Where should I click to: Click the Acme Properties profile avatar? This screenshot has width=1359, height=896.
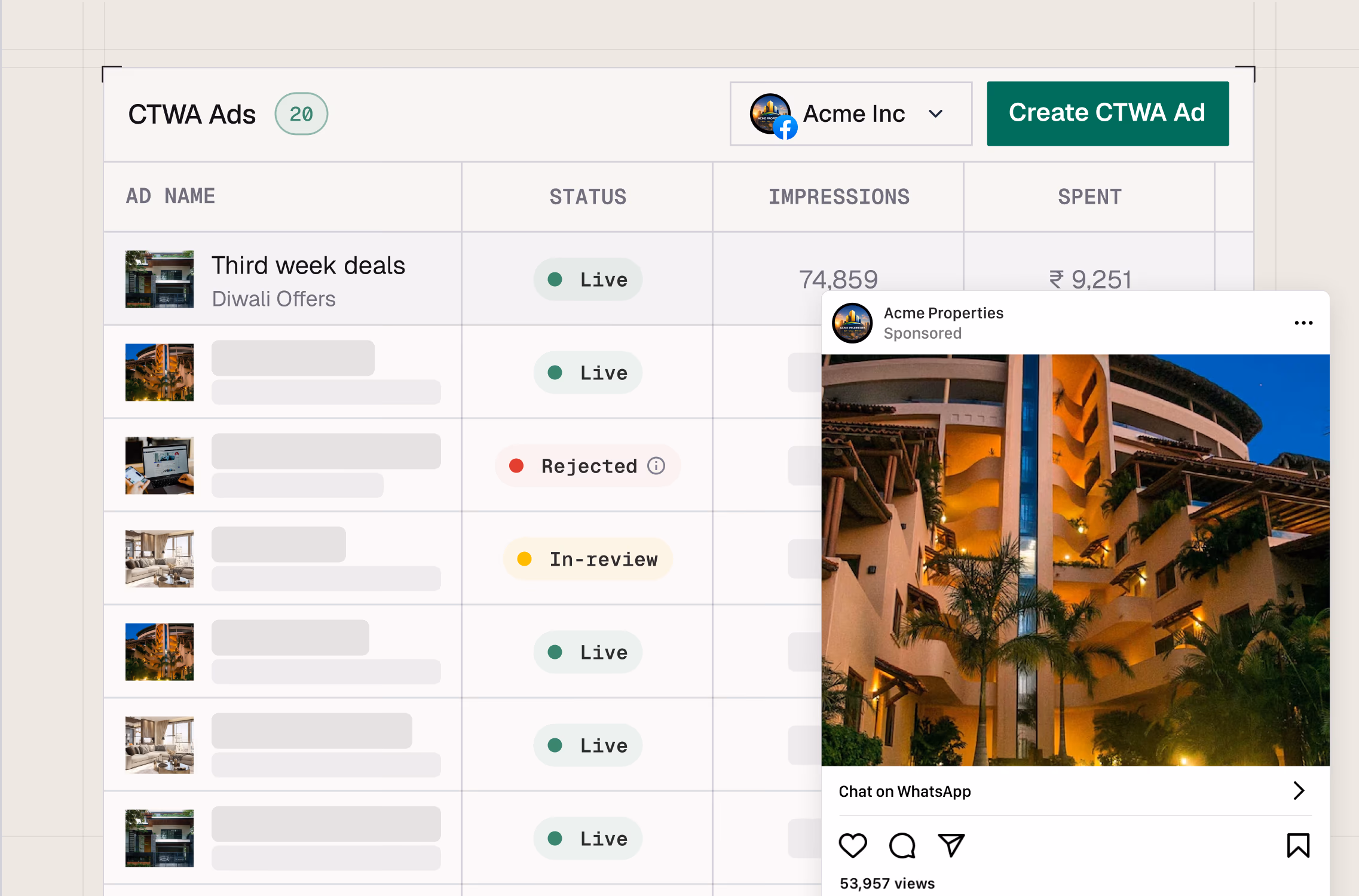(852, 323)
